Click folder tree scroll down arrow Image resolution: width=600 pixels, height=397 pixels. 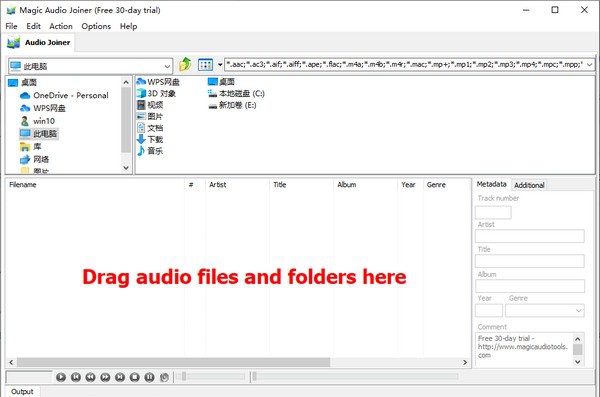126,168
